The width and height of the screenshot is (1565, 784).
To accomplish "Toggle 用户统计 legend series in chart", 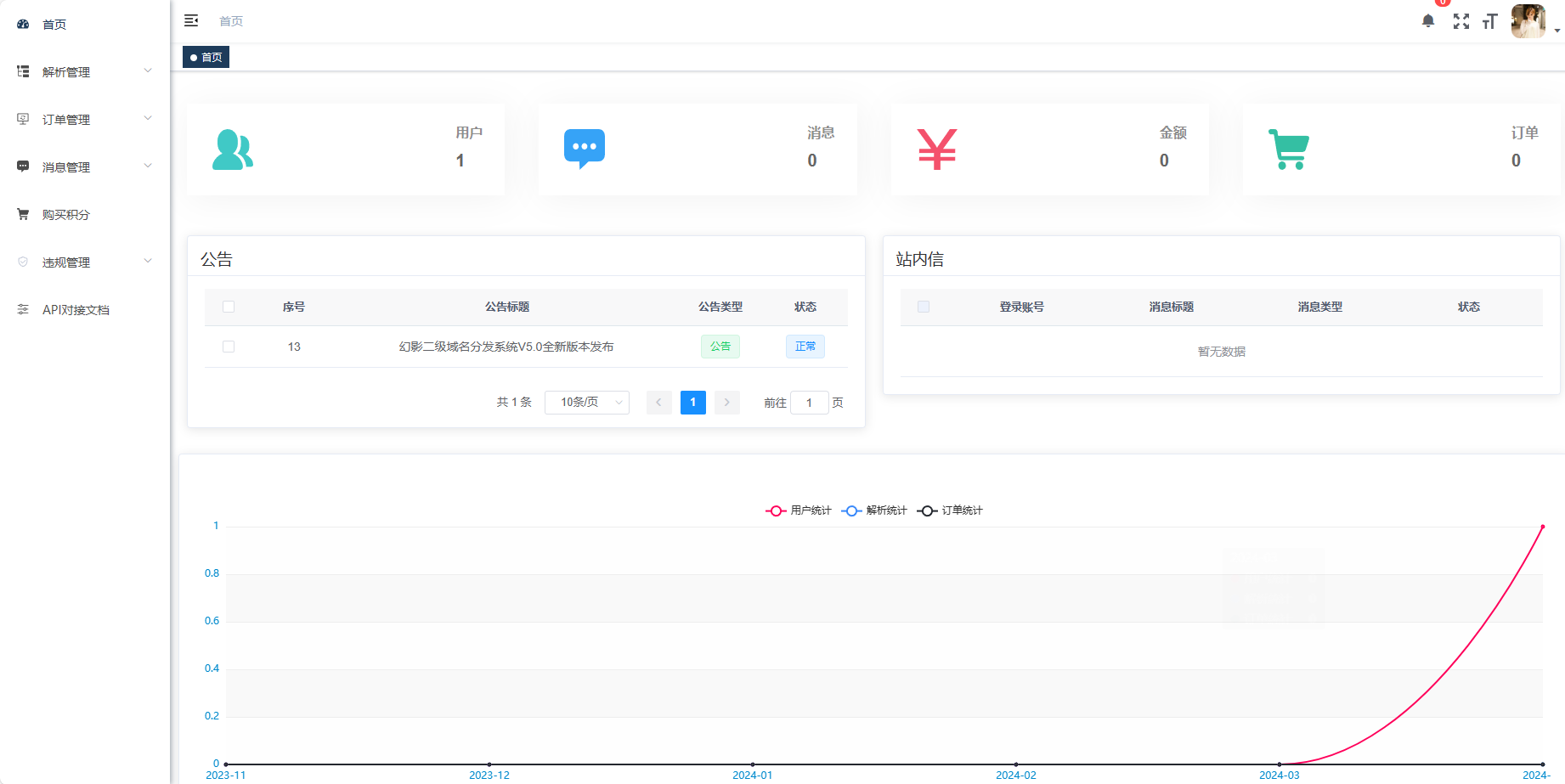I will [799, 510].
